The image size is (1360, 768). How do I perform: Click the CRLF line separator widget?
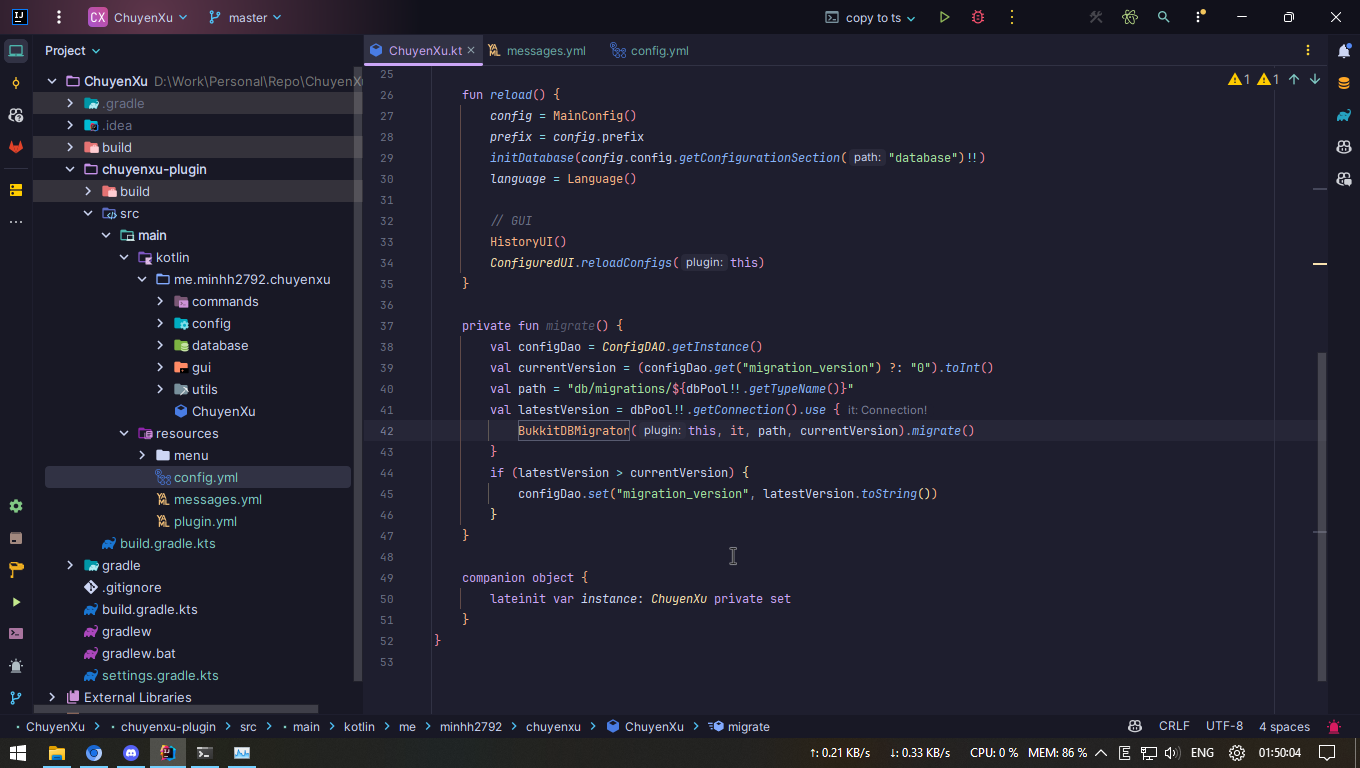point(1174,726)
